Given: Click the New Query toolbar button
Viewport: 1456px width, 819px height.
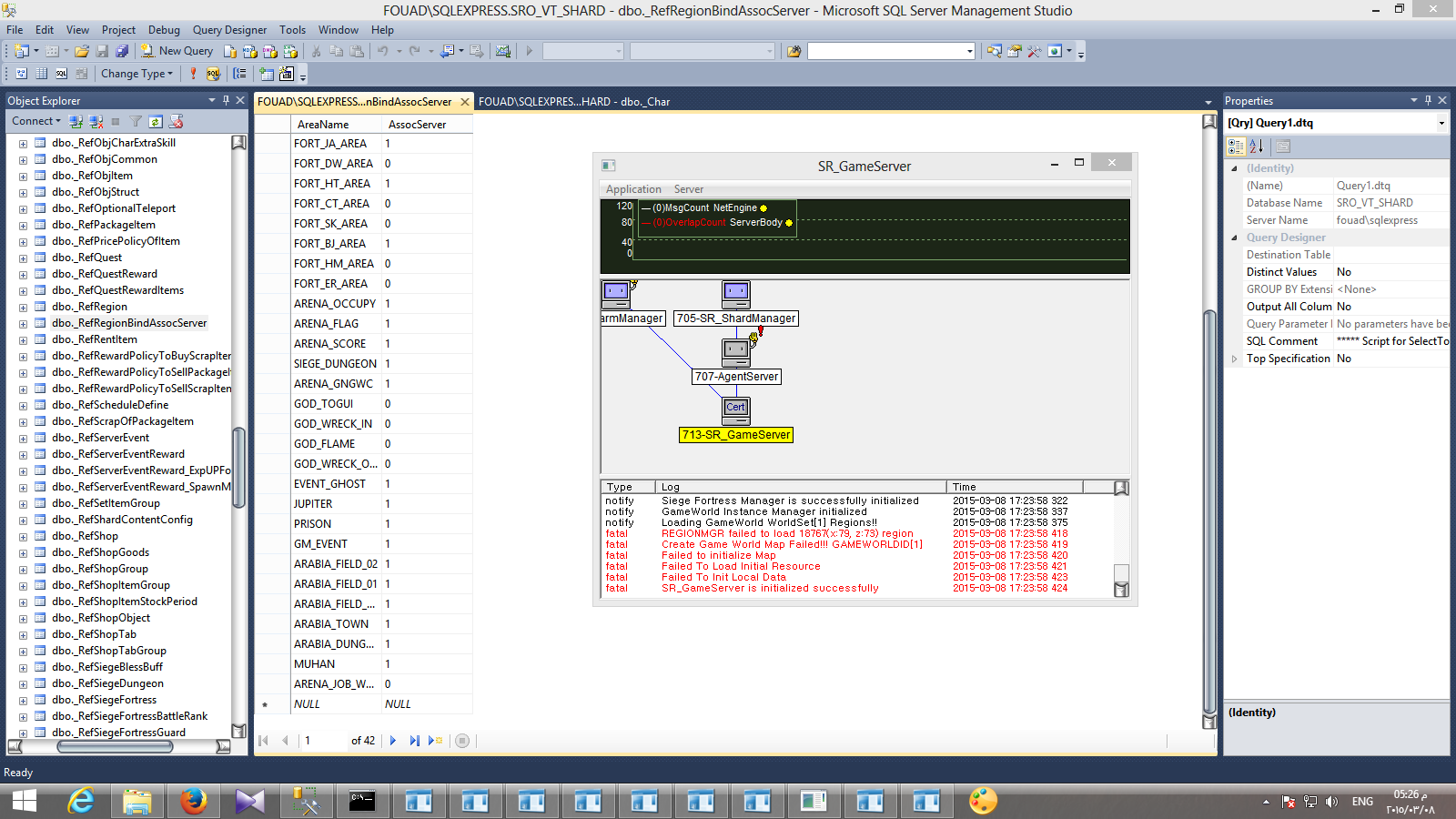Looking at the screenshot, I should pos(177,51).
